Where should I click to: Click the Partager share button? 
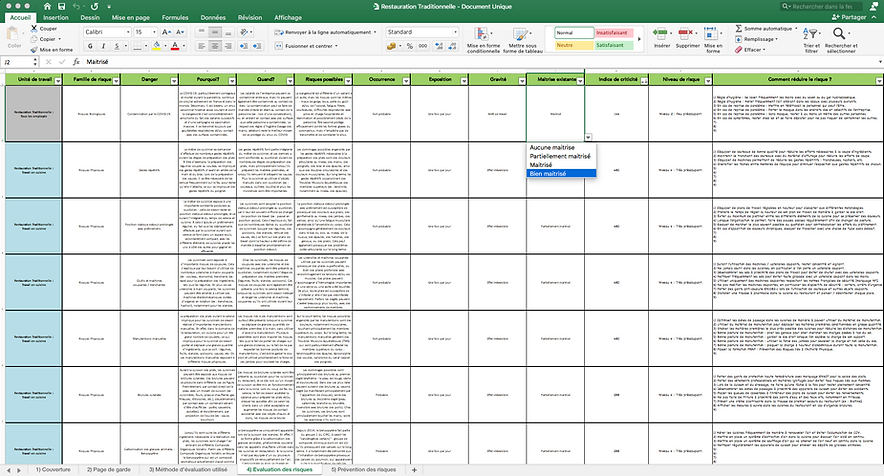click(x=849, y=17)
